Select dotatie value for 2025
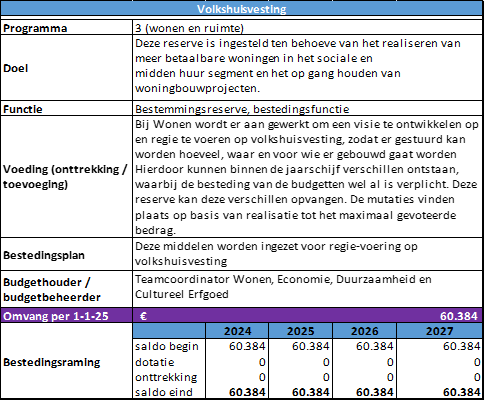This screenshot has height=401, width=485. [x=326, y=362]
